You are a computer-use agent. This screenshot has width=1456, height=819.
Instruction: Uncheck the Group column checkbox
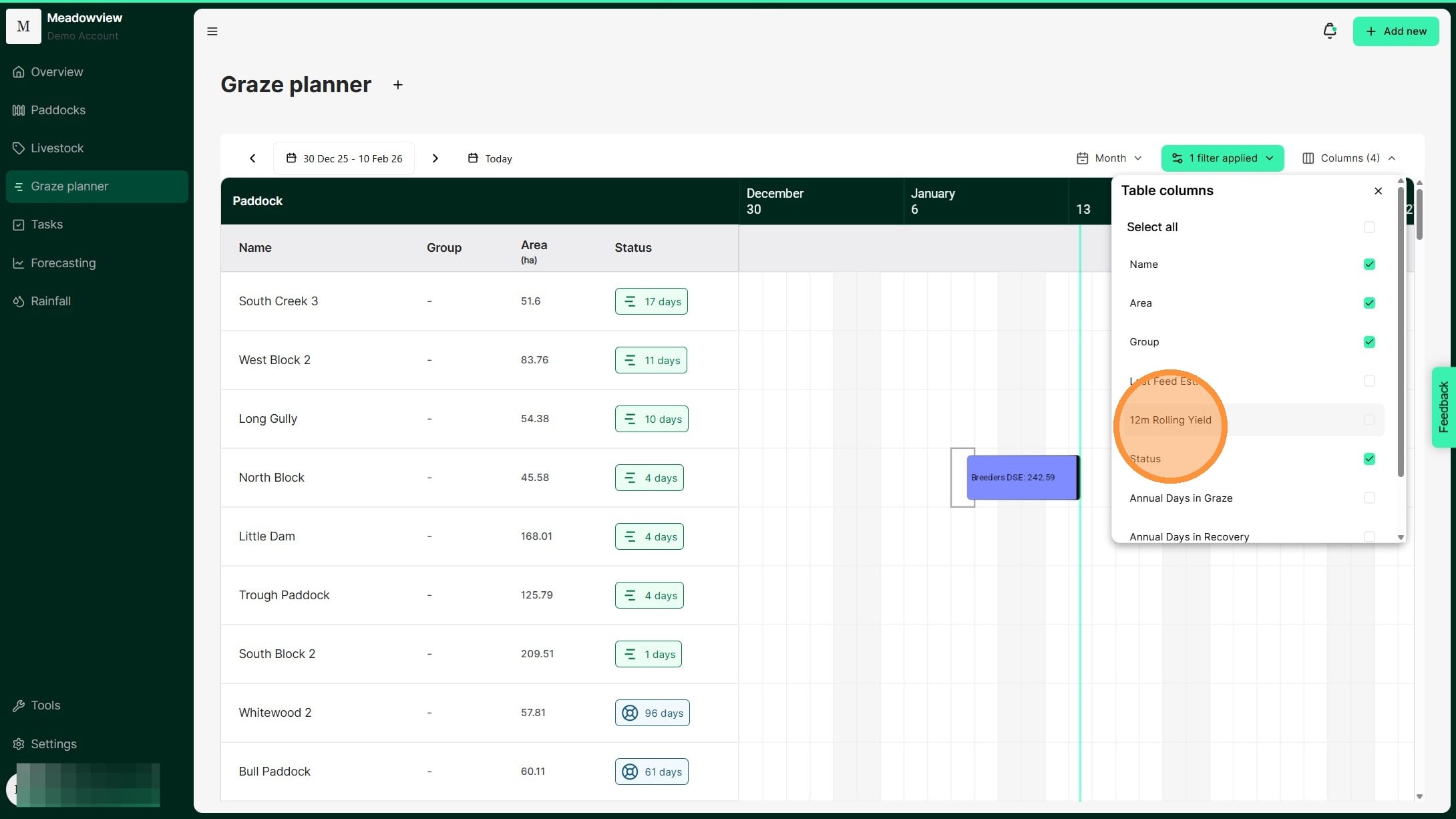pyautogui.click(x=1369, y=342)
